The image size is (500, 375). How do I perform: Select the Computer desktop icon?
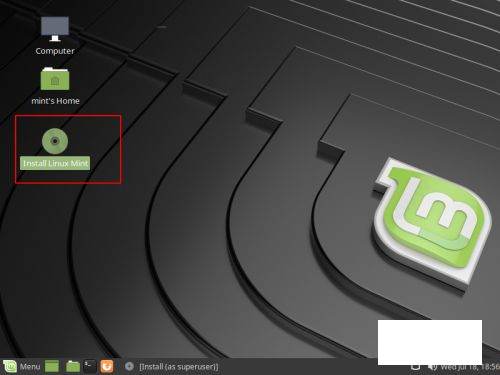tap(55, 29)
